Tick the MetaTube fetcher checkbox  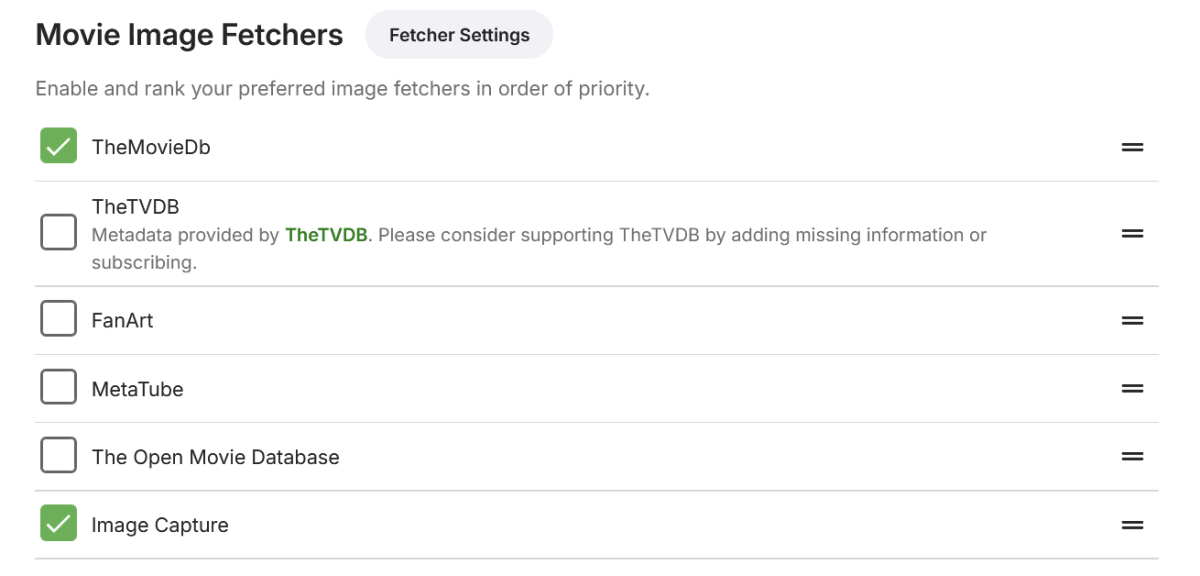coord(58,389)
